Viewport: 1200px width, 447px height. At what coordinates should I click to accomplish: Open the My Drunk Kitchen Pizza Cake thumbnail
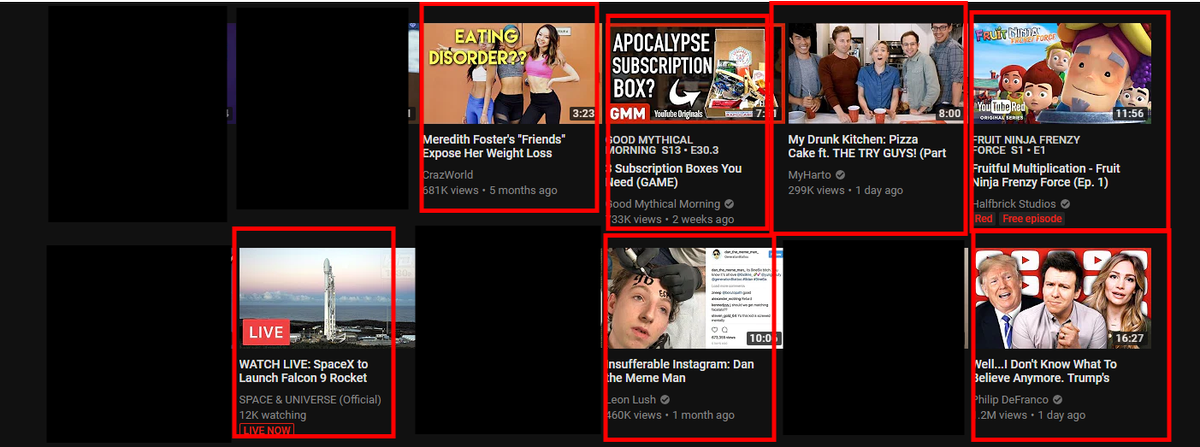coord(875,73)
